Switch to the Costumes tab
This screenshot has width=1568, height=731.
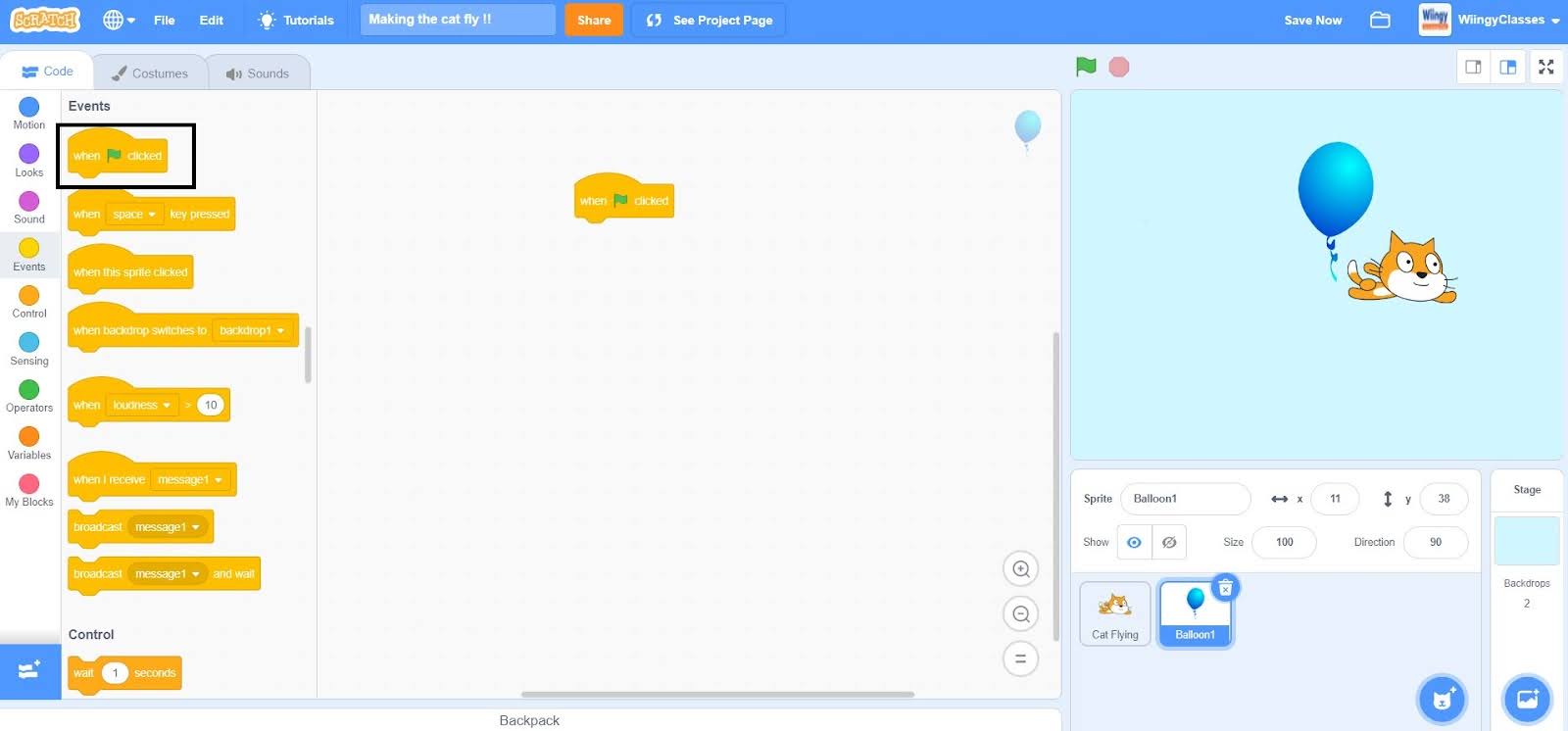(150, 73)
